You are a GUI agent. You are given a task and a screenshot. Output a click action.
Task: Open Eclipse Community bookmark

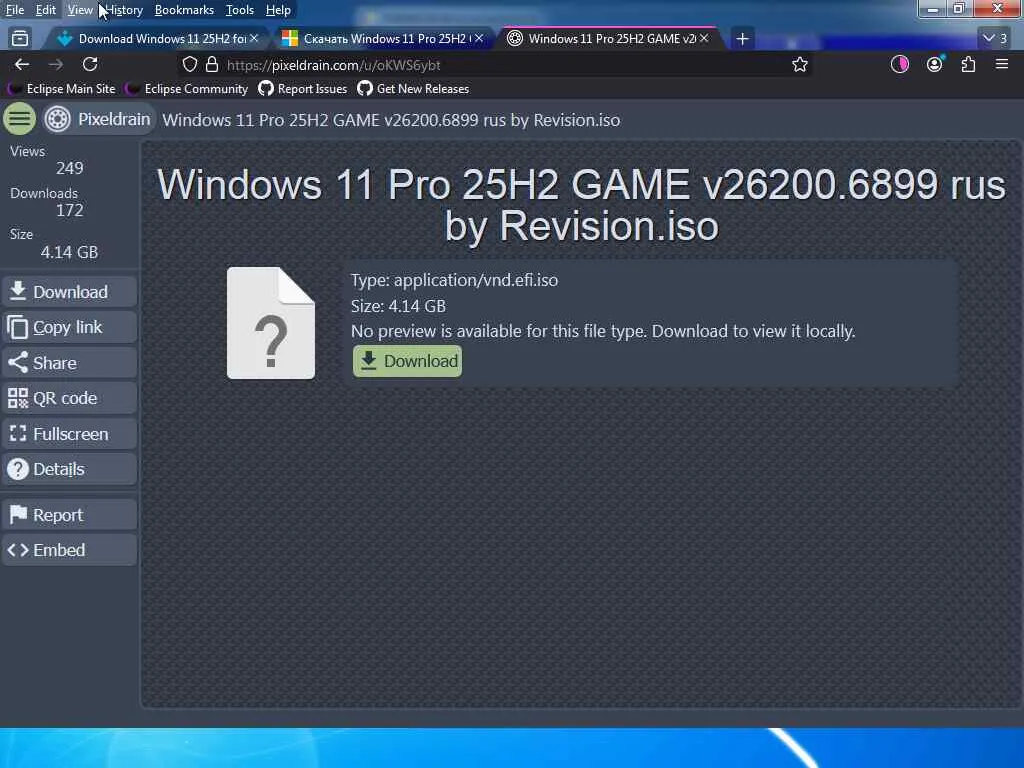(x=187, y=89)
